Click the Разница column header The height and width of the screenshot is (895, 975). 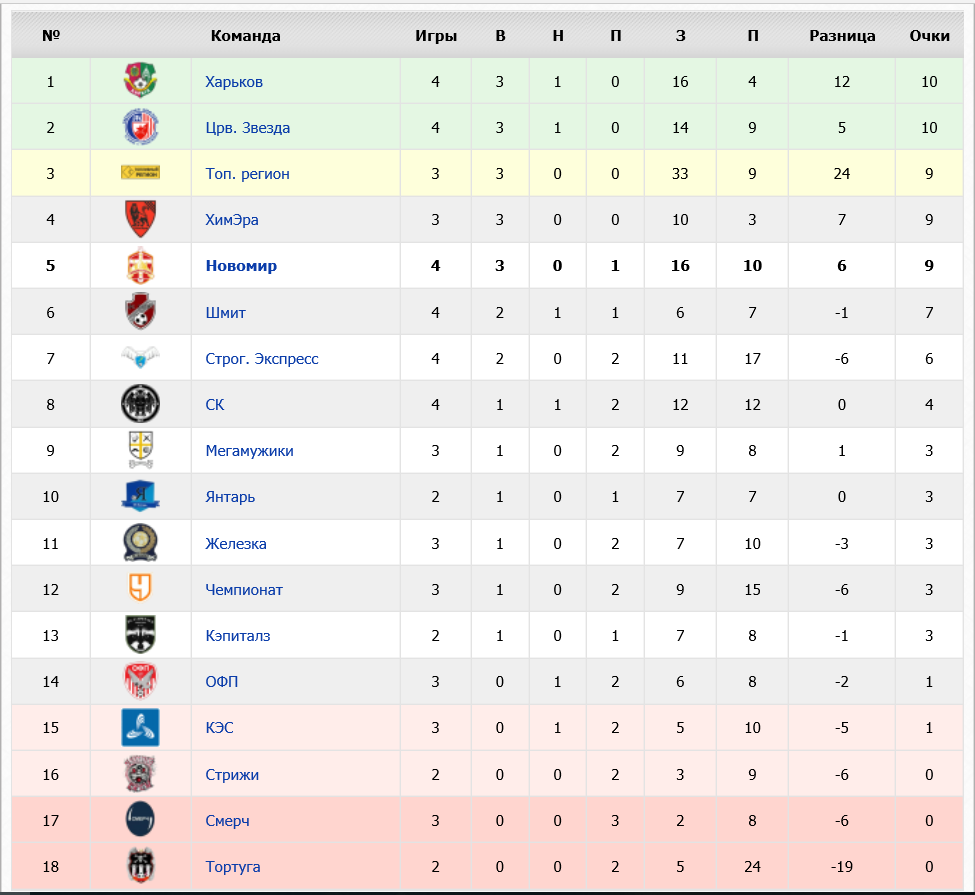pos(842,35)
